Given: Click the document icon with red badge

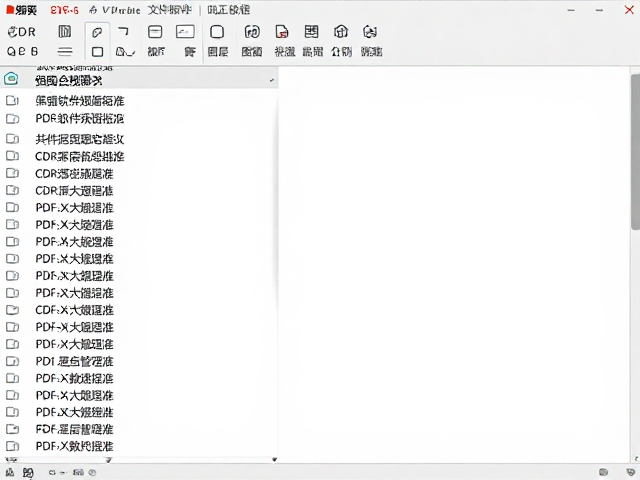Looking at the screenshot, I should (282, 31).
